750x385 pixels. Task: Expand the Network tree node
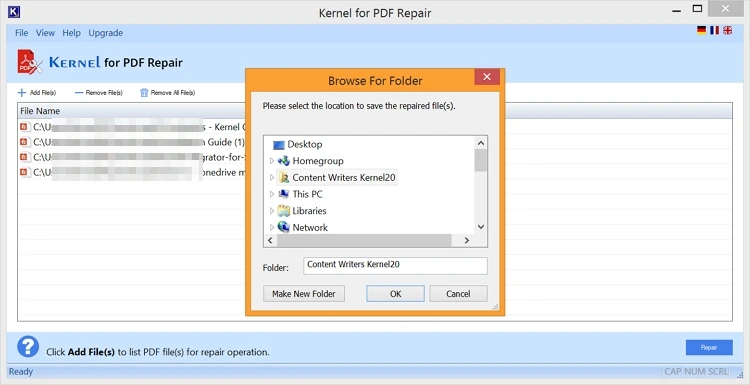click(x=272, y=228)
